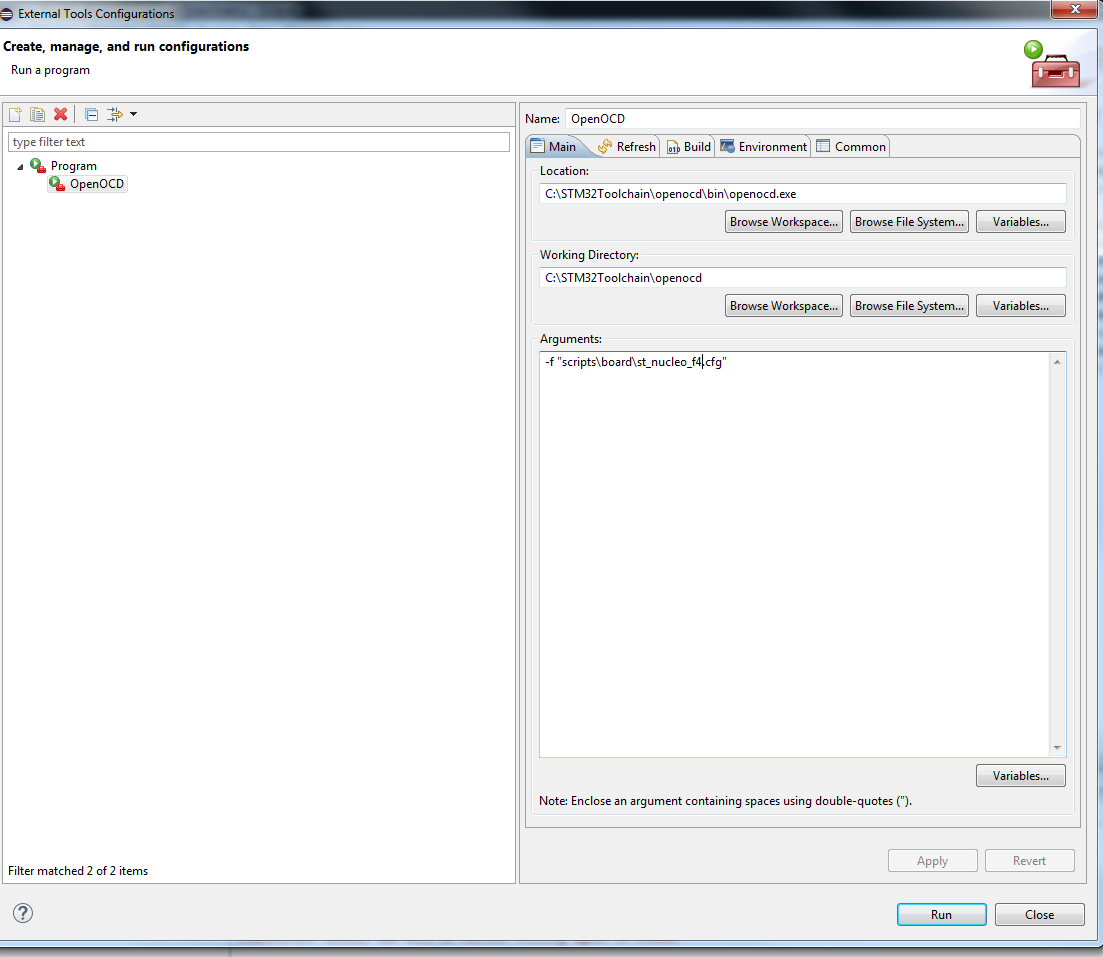Delete the selected configuration with red X
1103x957 pixels.
click(60, 115)
